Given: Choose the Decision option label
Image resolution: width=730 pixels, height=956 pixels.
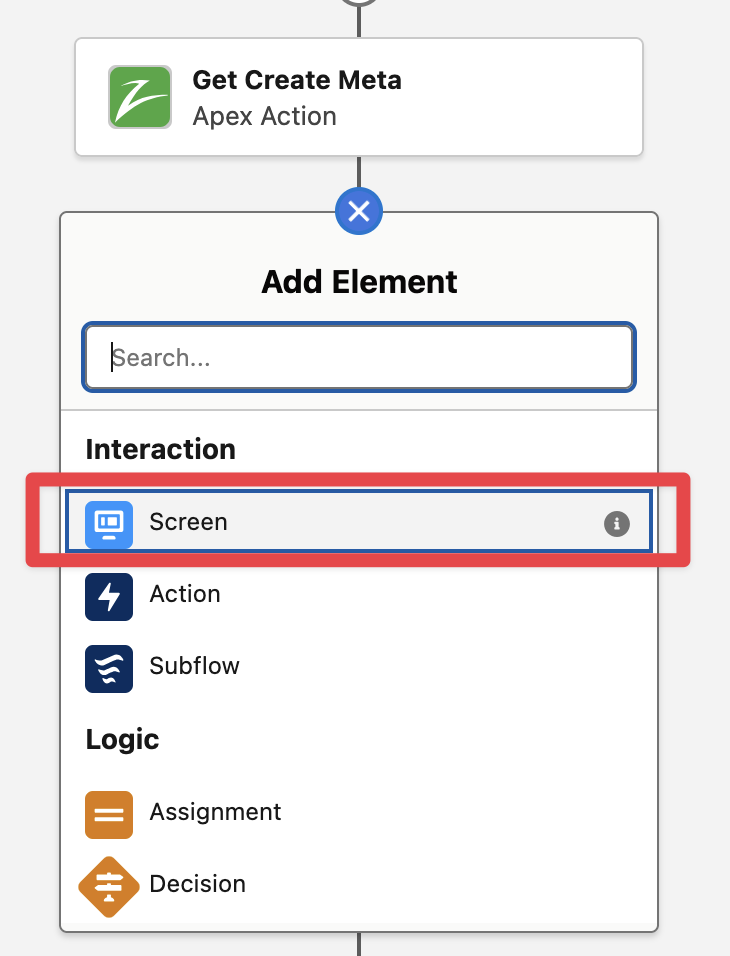Looking at the screenshot, I should click(197, 884).
